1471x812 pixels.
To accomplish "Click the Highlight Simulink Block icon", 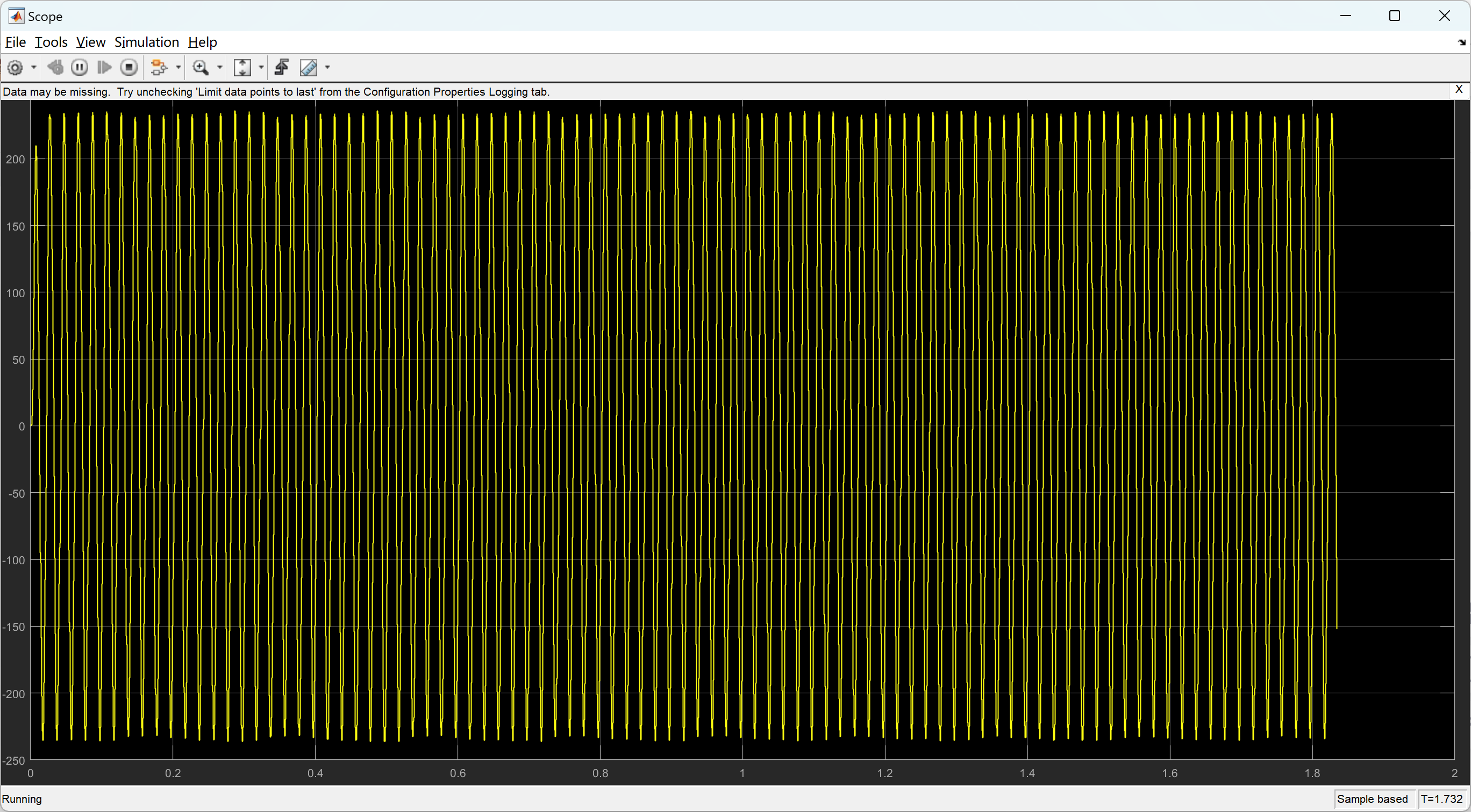I will click(x=159, y=68).
